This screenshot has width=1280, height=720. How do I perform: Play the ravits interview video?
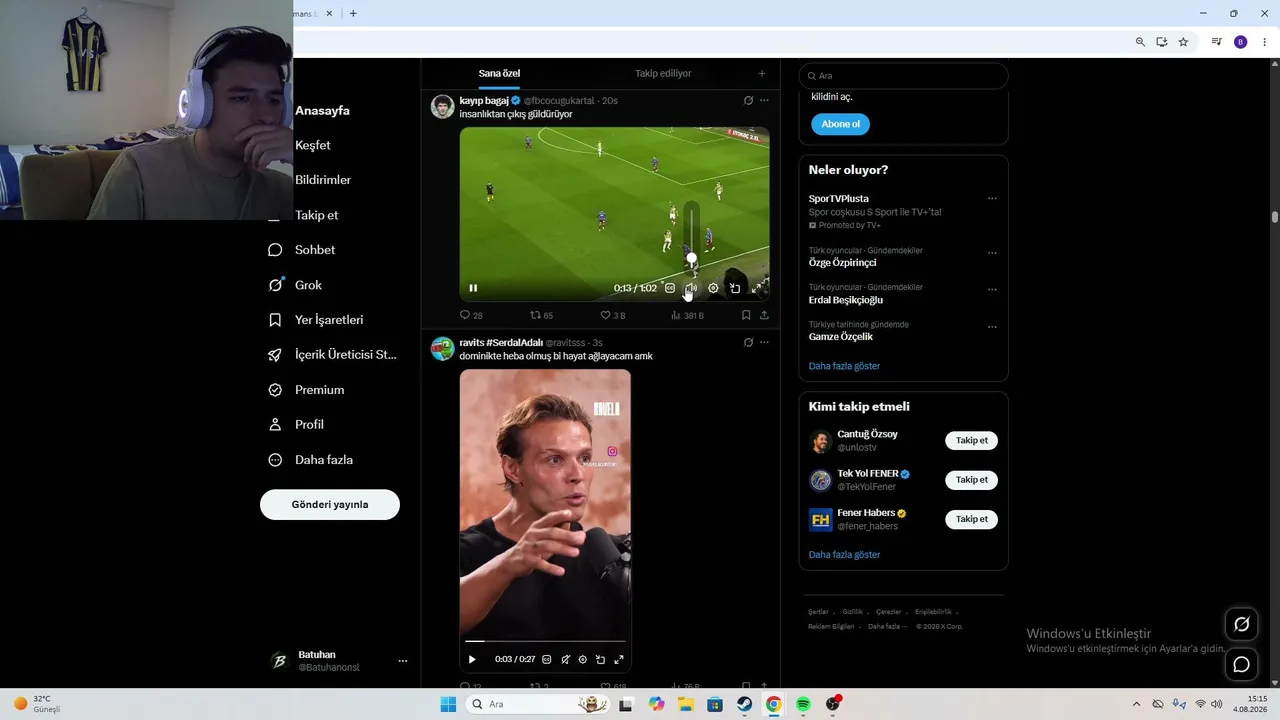point(472,660)
